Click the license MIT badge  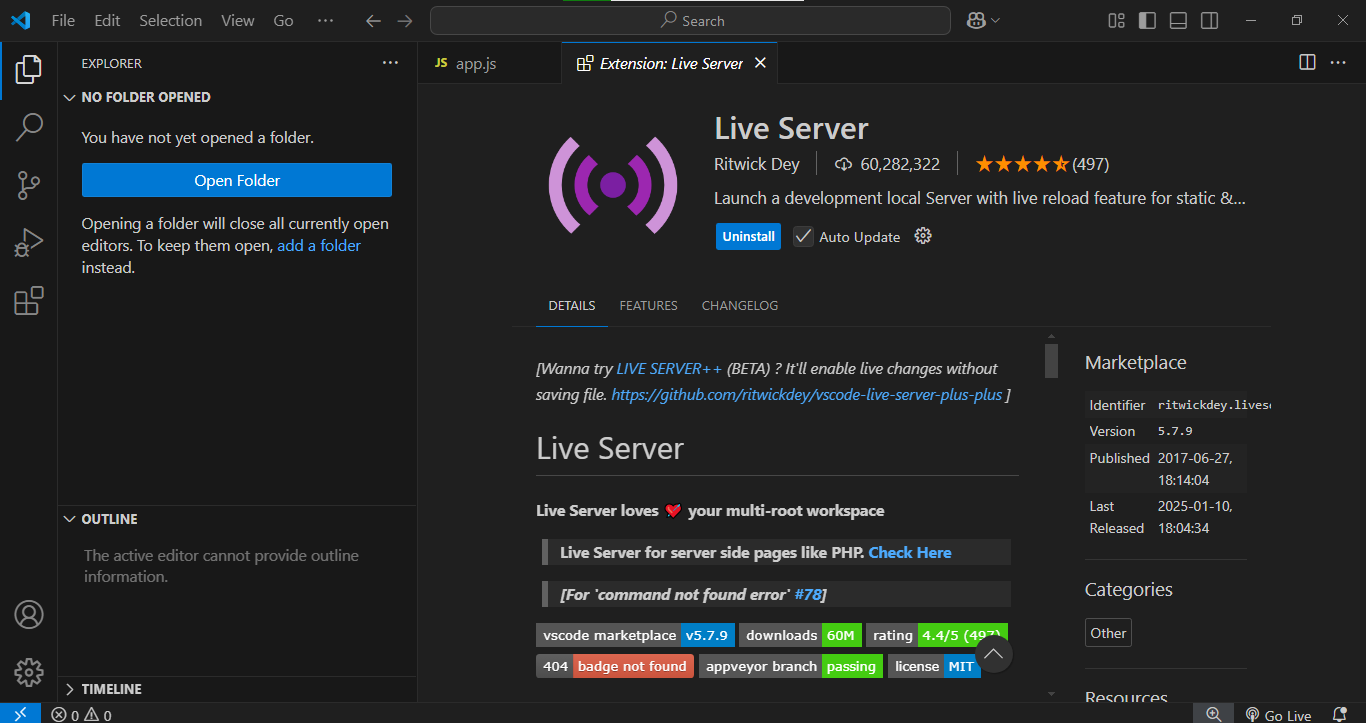click(x=934, y=666)
